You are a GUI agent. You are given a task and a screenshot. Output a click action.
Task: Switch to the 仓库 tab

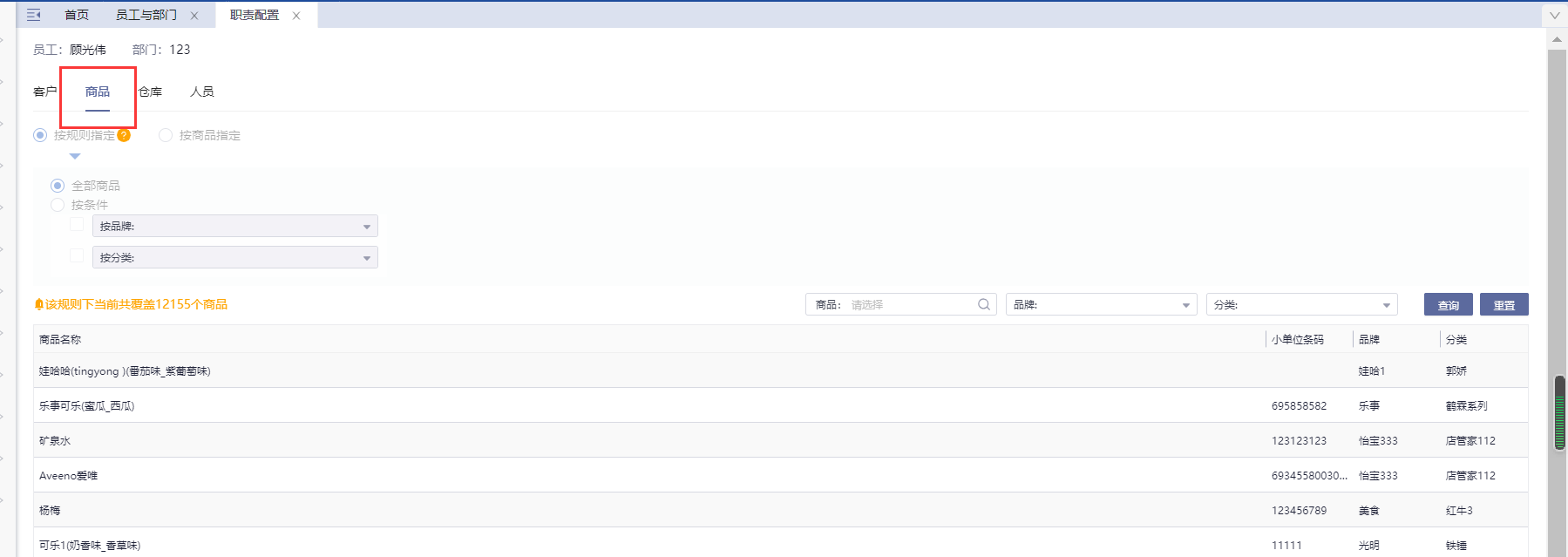pos(151,92)
